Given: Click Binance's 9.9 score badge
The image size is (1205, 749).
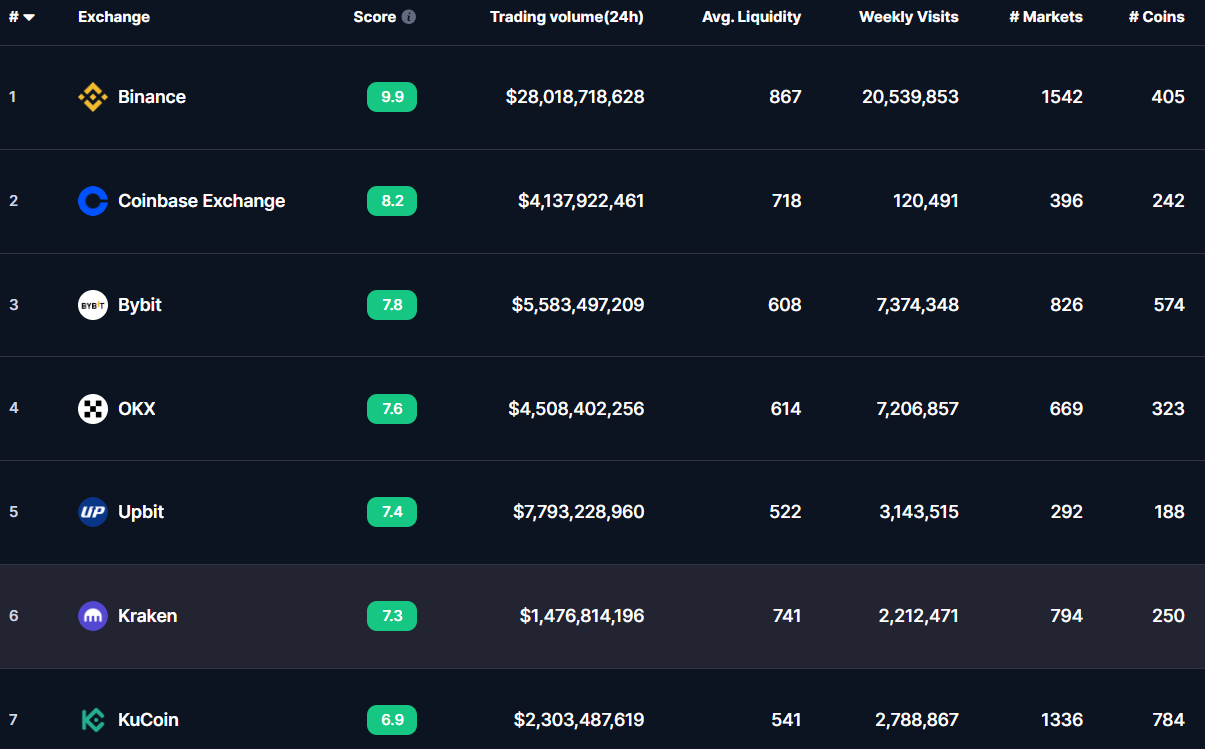Looking at the screenshot, I should (x=392, y=97).
